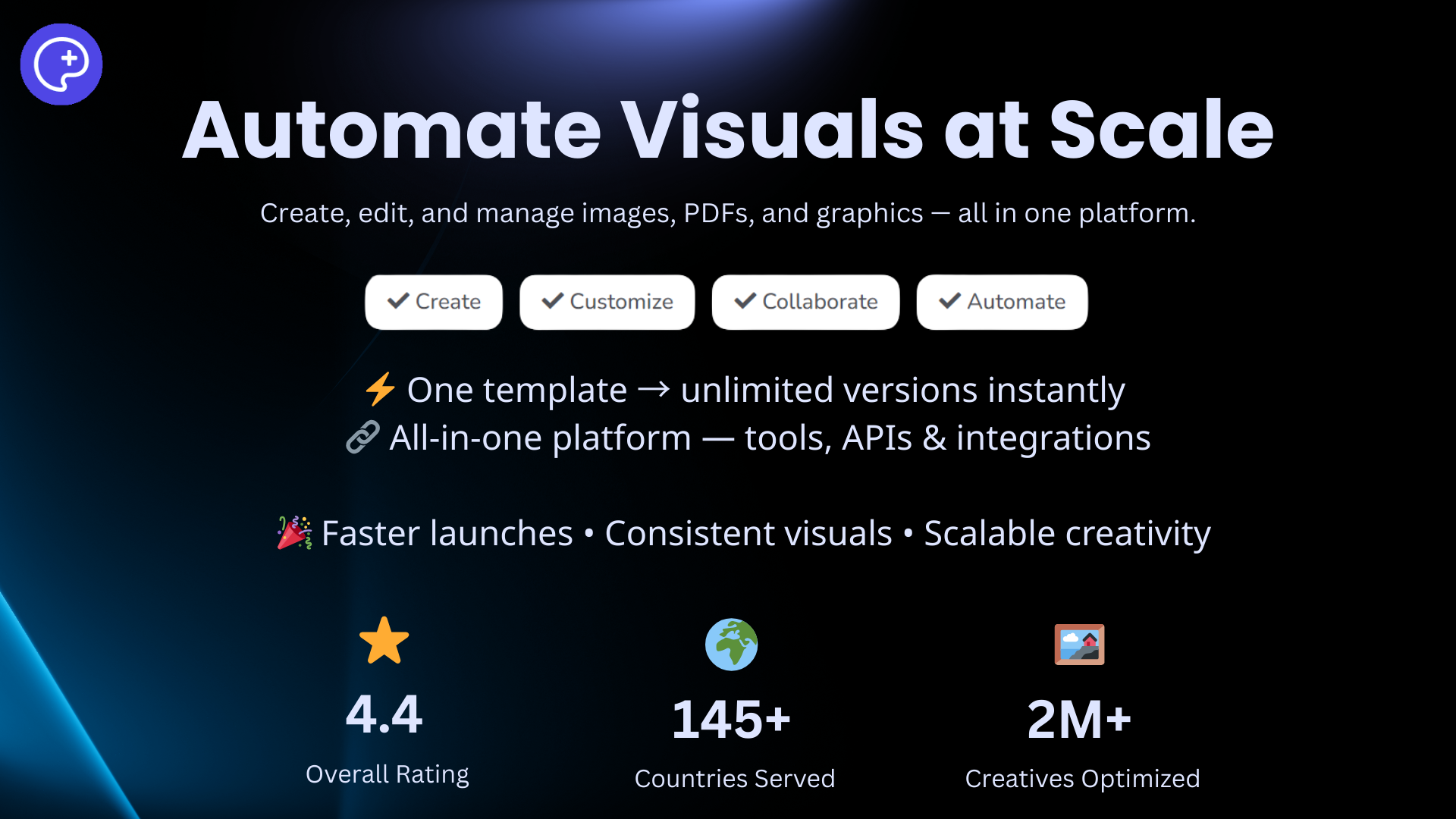
Task: Click the party popper emoji icon
Action: coord(294,532)
